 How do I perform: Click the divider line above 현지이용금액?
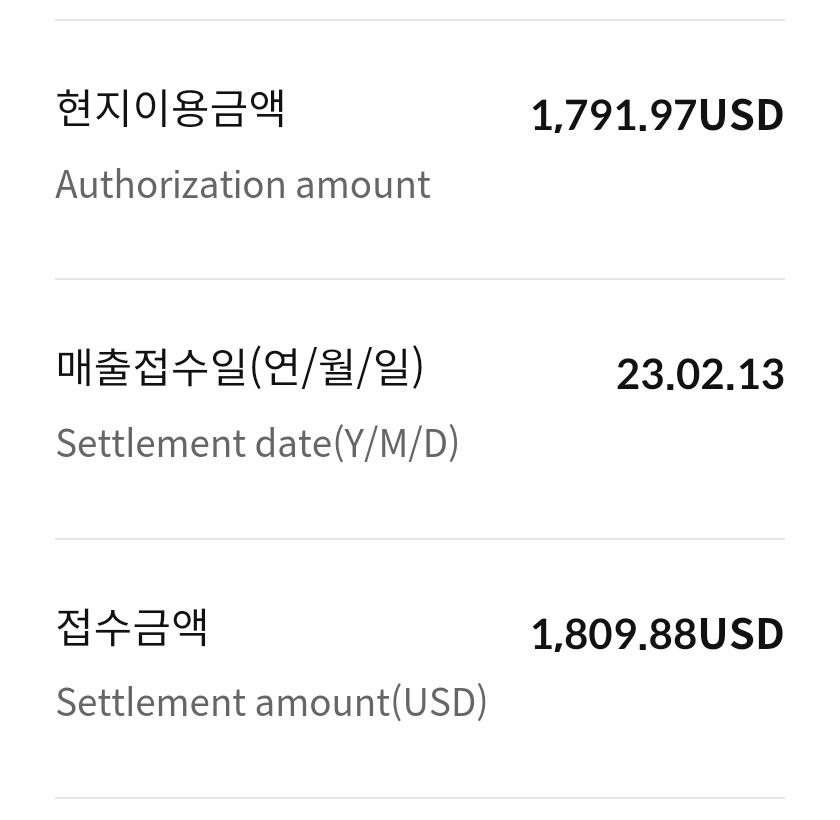420,20
